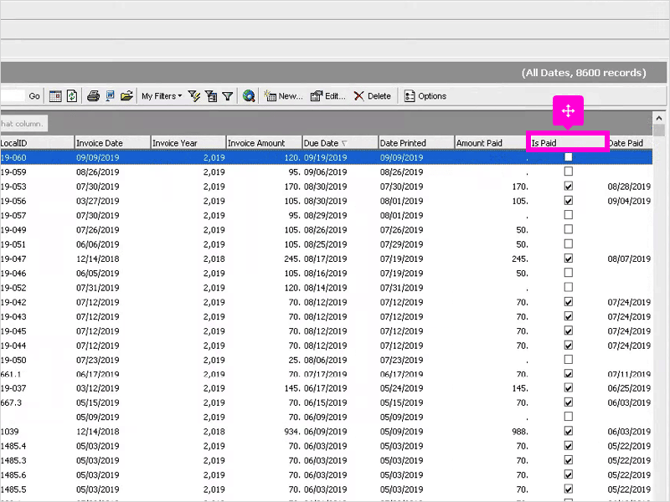This screenshot has width=670, height=502.
Task: Uncheck Is Paid for invoice 19-053
Action: pos(568,186)
